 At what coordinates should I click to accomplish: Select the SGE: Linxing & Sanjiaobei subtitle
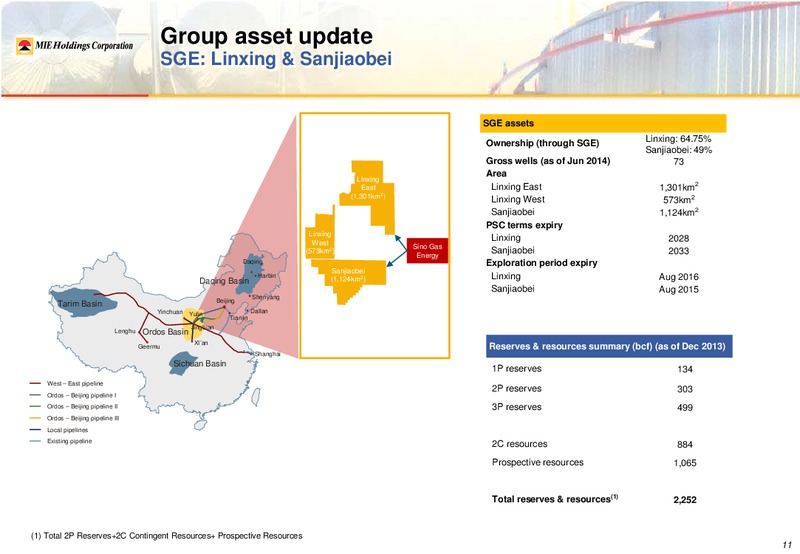coord(276,59)
